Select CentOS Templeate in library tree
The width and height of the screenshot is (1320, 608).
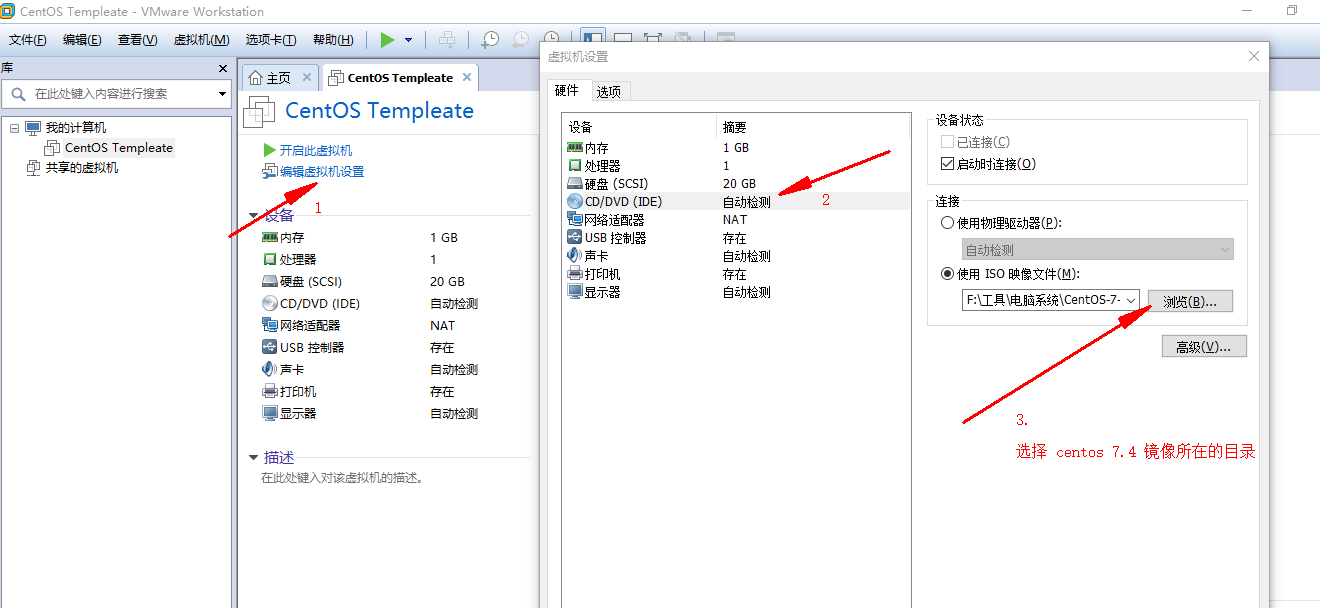pyautogui.click(x=119, y=148)
